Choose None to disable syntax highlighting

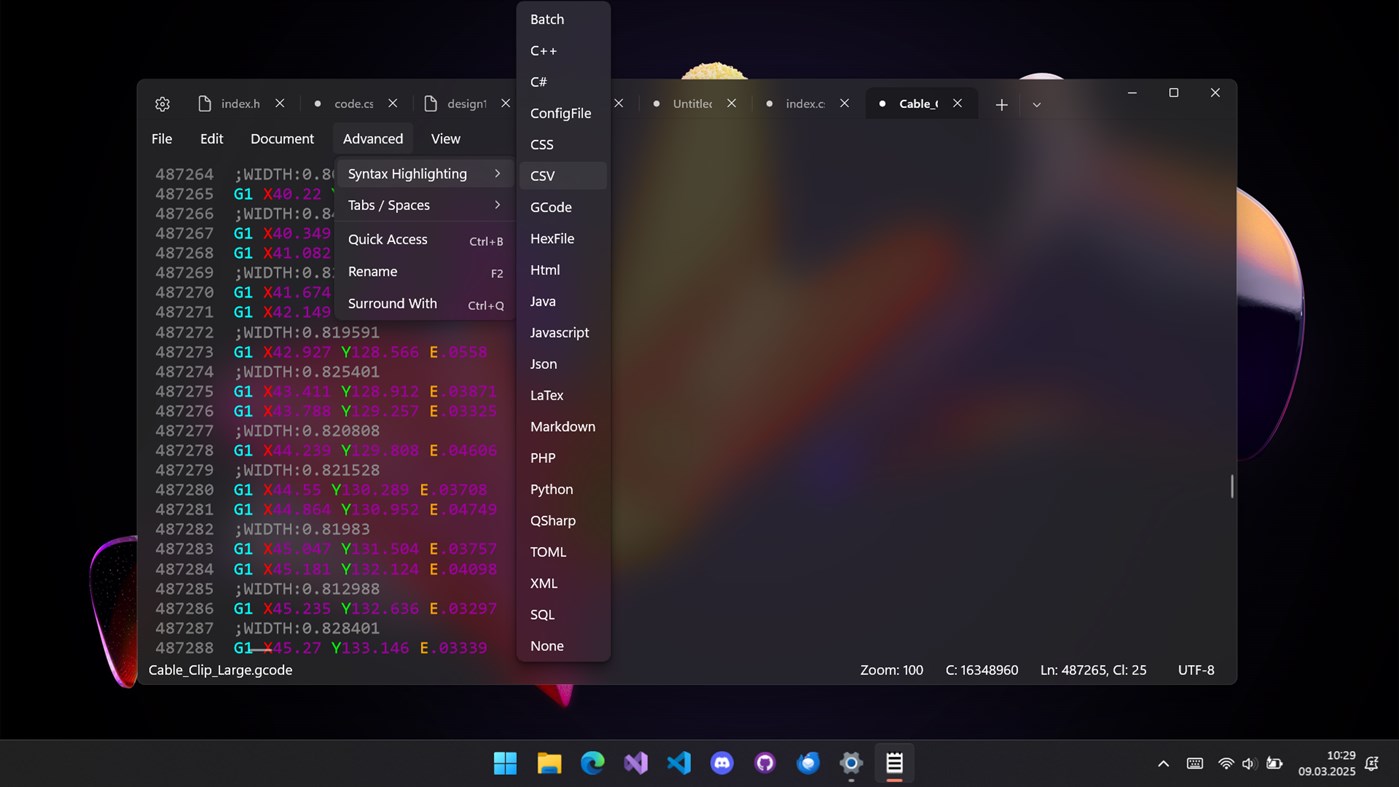[563, 646]
